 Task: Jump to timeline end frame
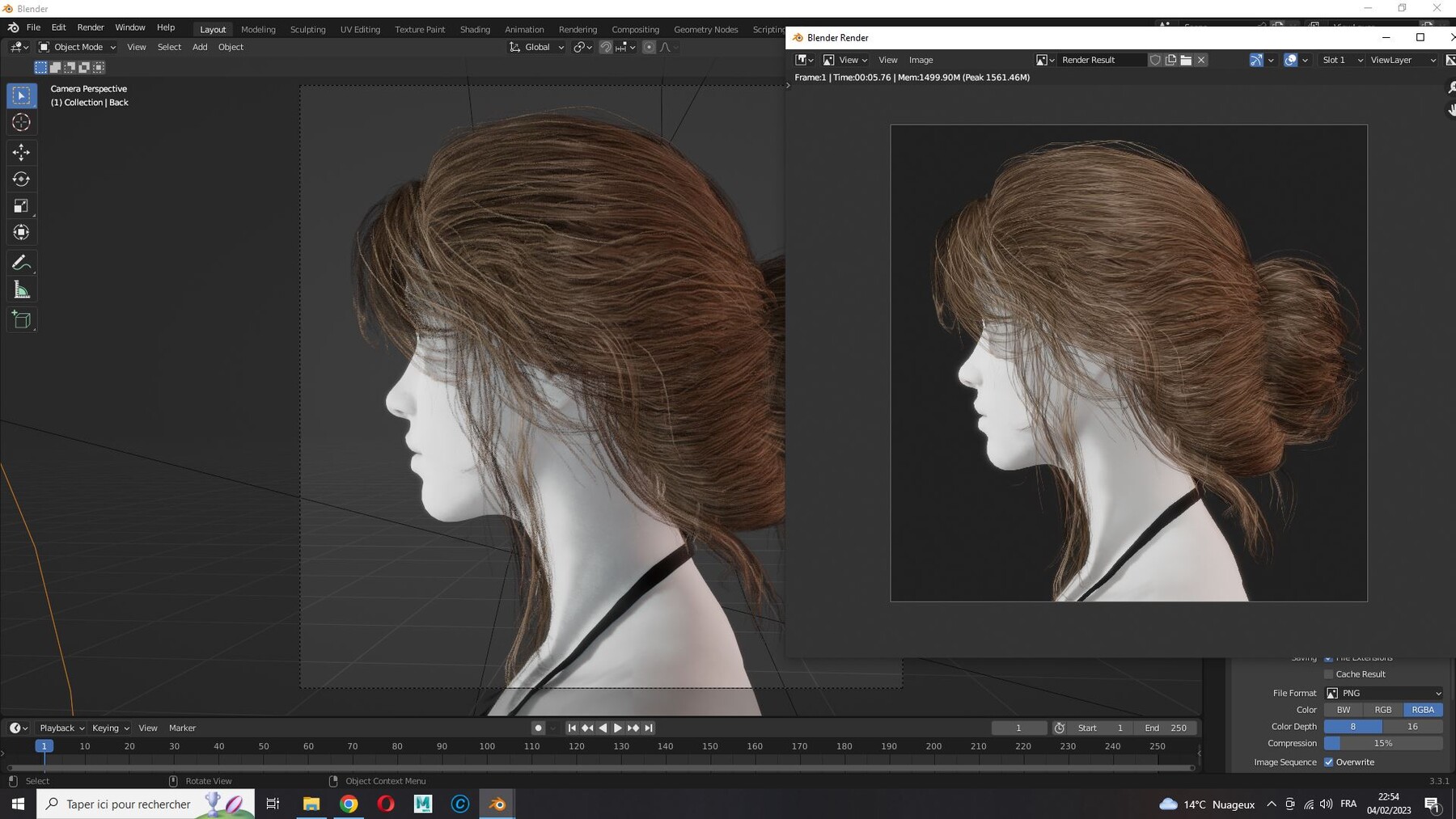[649, 728]
